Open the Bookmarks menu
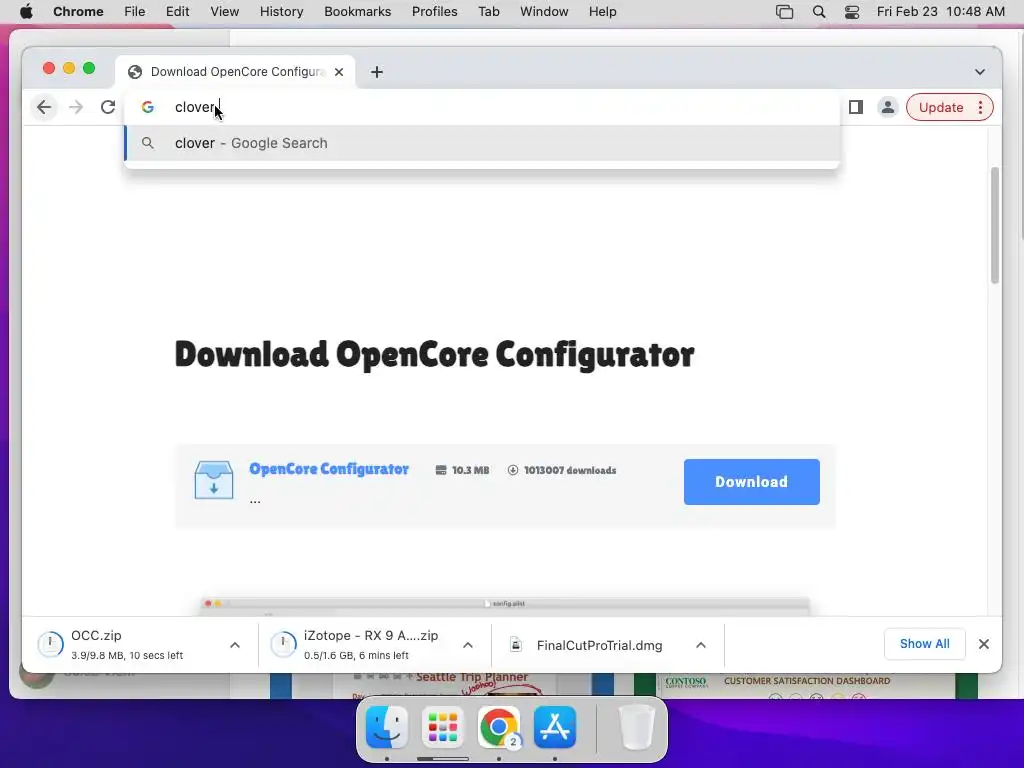This screenshot has height=768, width=1024. click(357, 12)
